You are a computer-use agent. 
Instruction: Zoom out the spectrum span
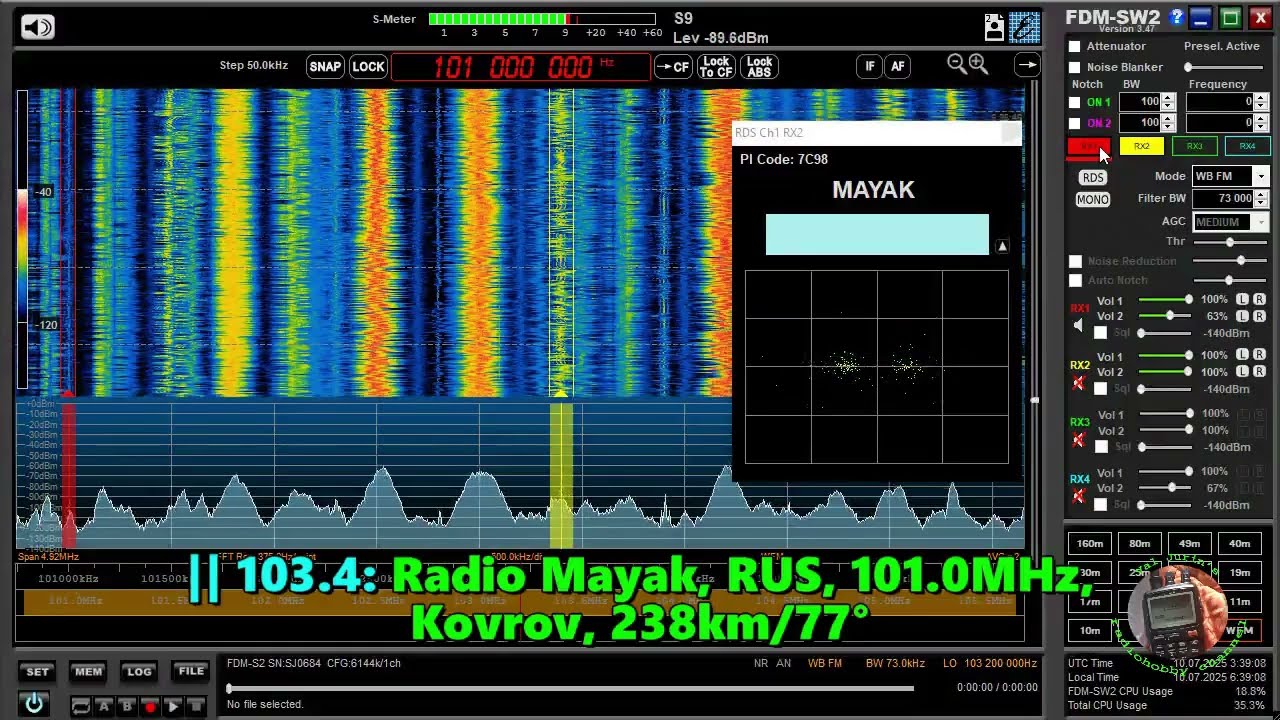click(x=957, y=65)
